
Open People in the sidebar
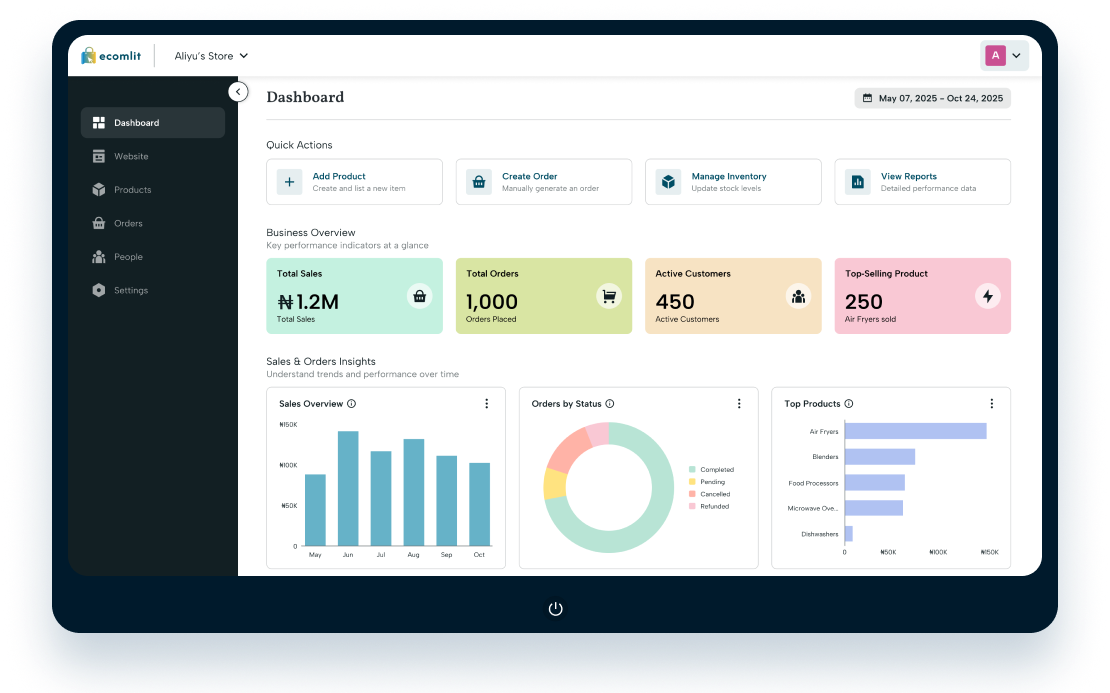153,257
